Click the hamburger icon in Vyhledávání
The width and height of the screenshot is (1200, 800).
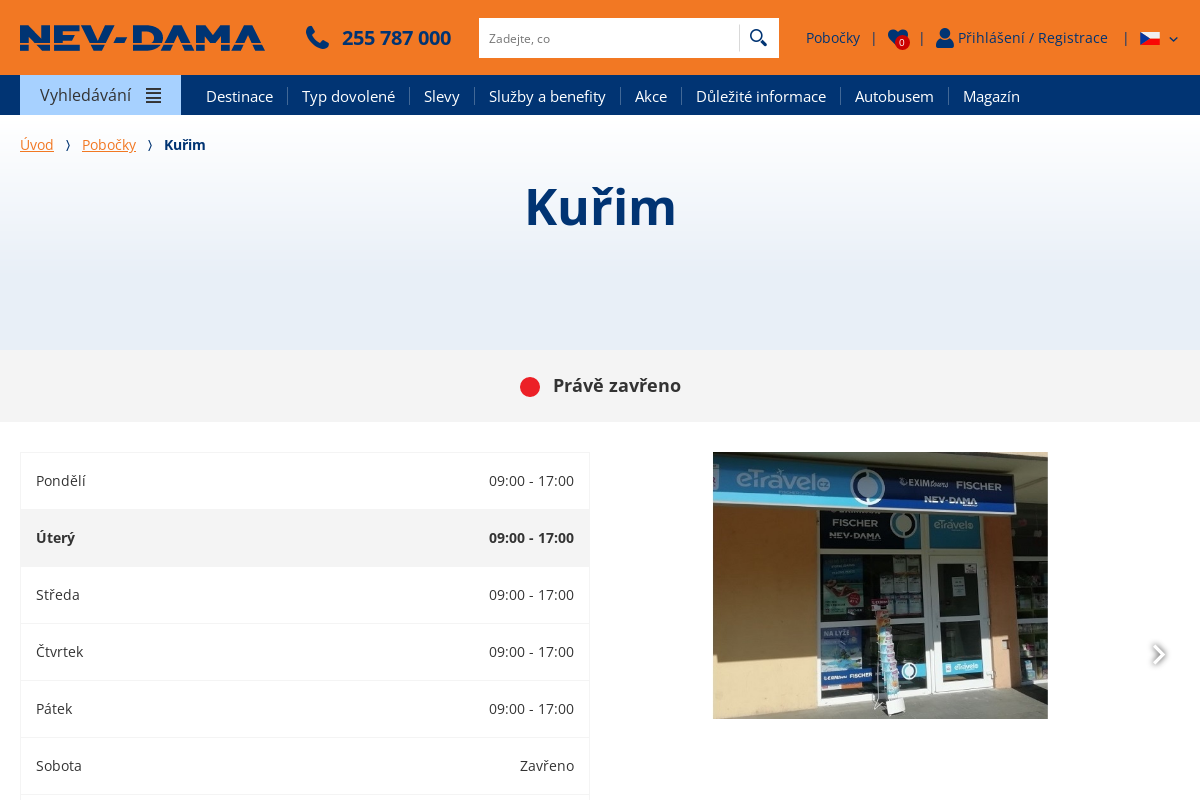point(153,96)
